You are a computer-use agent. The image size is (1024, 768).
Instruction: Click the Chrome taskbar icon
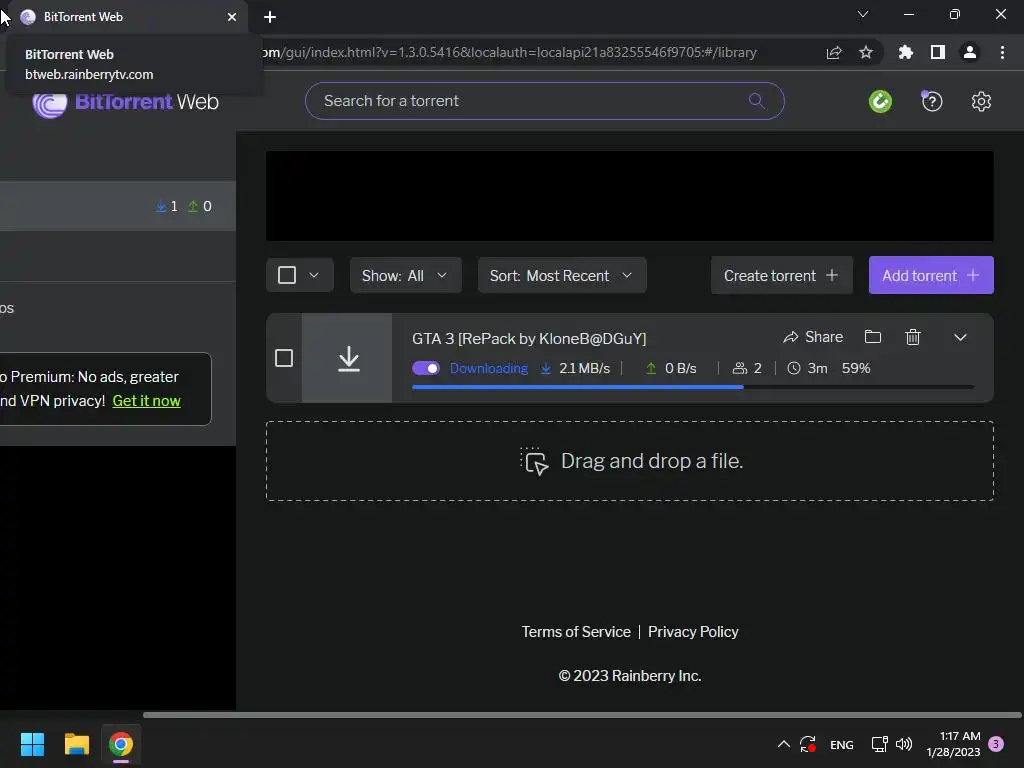[x=121, y=744]
